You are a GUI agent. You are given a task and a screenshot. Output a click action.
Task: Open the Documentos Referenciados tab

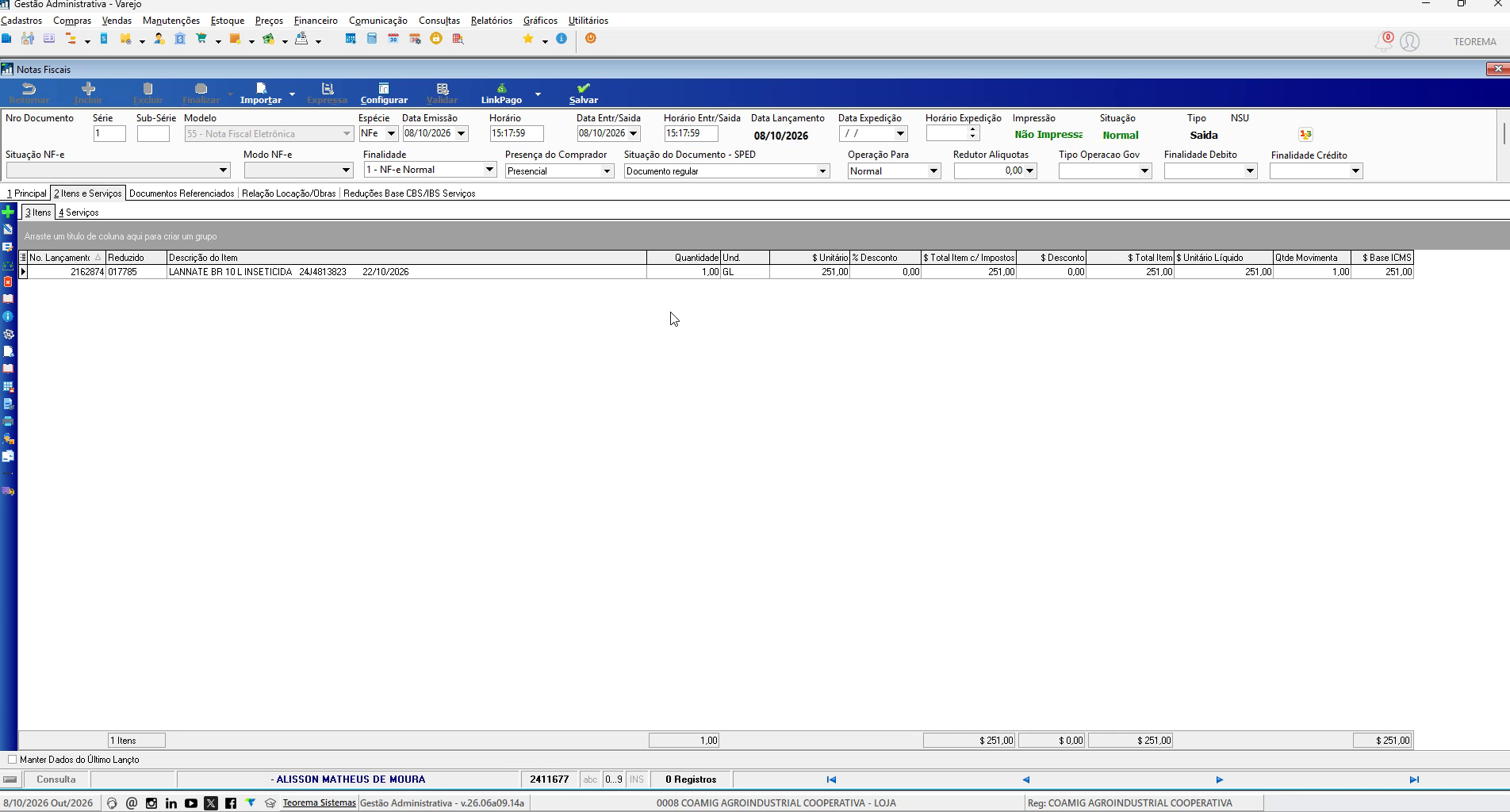tap(182, 193)
